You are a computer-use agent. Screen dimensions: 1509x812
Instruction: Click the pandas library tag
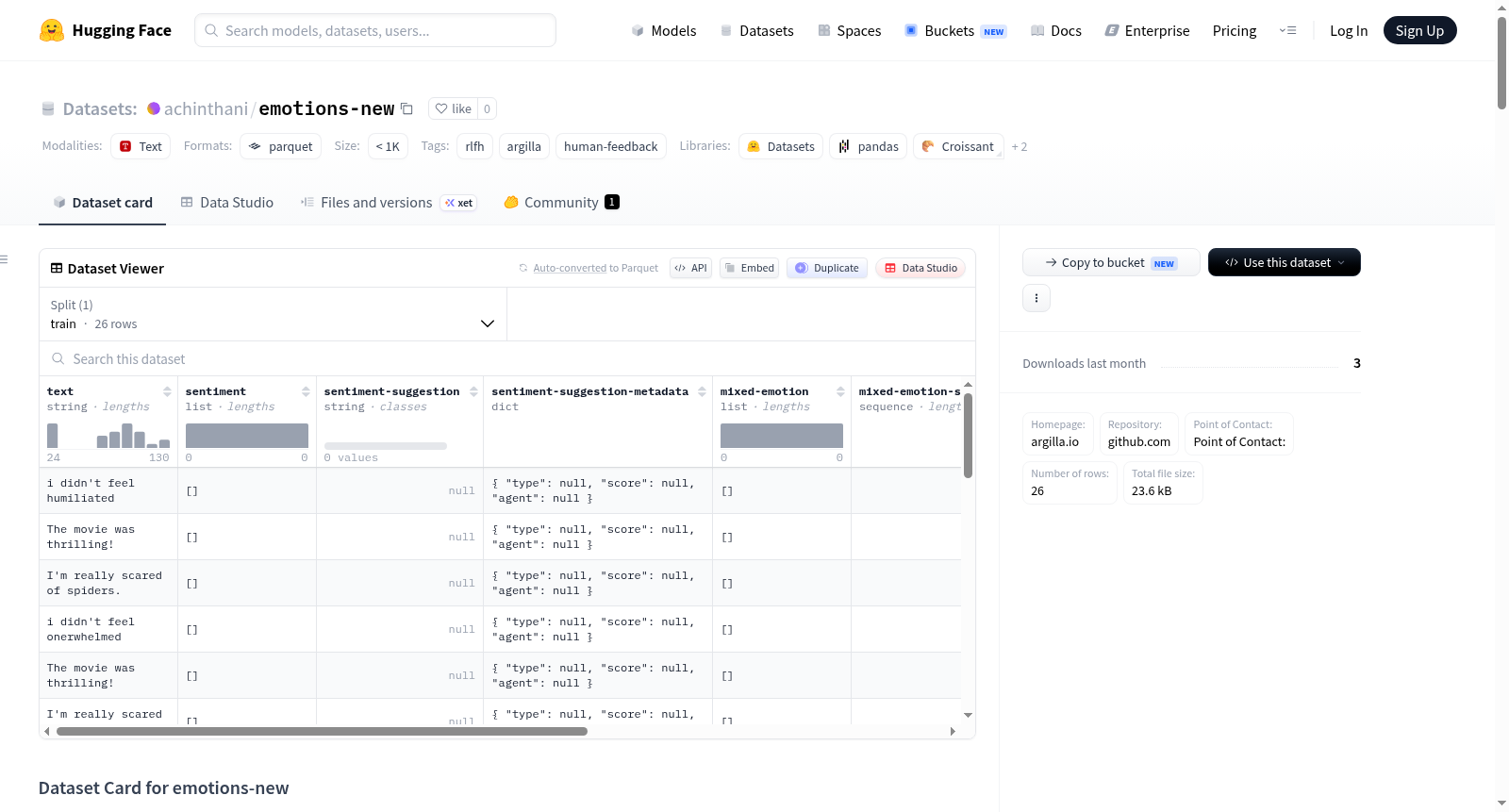tap(869, 146)
